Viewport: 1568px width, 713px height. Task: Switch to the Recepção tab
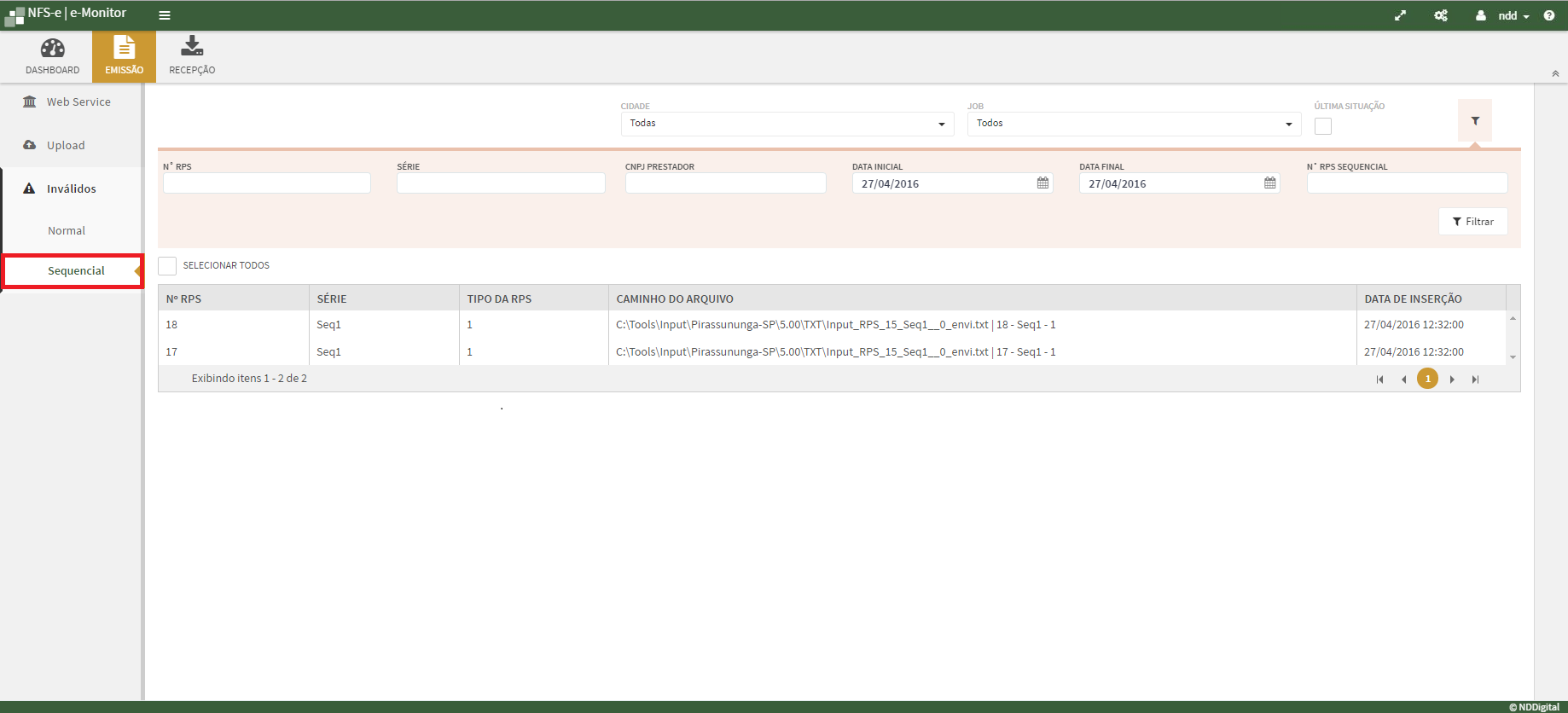192,56
